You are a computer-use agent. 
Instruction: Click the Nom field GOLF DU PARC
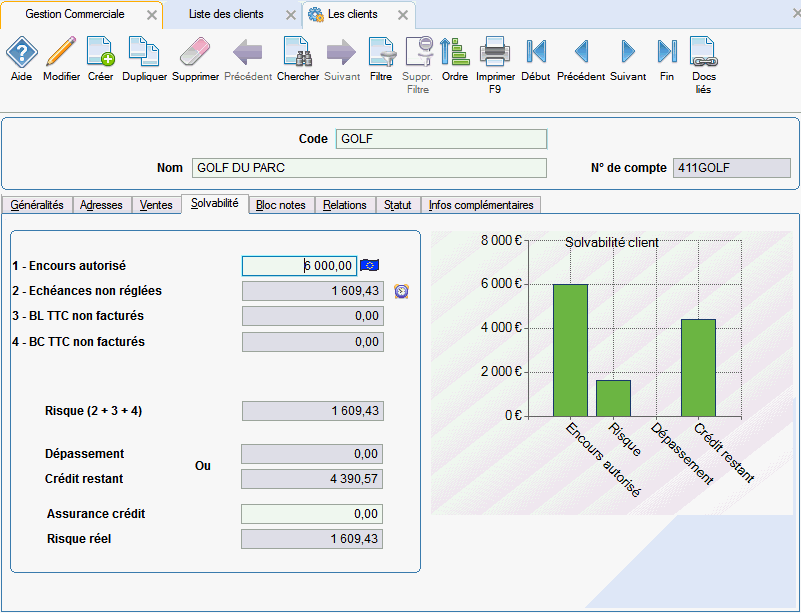(369, 168)
